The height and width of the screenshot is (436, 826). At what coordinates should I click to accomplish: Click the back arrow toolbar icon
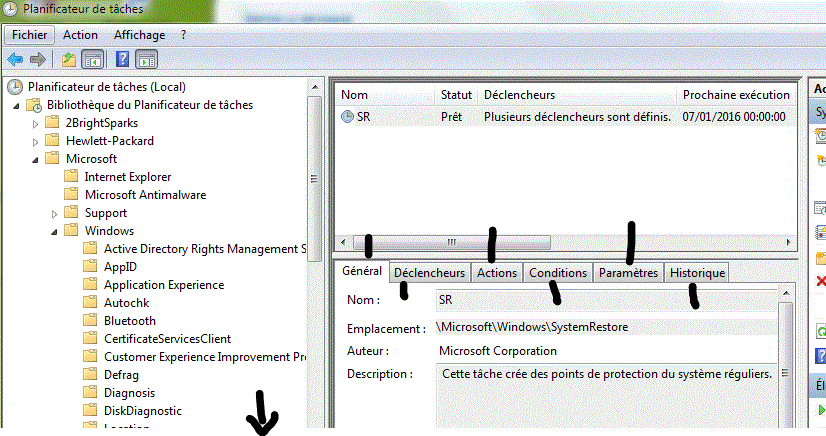(15, 59)
